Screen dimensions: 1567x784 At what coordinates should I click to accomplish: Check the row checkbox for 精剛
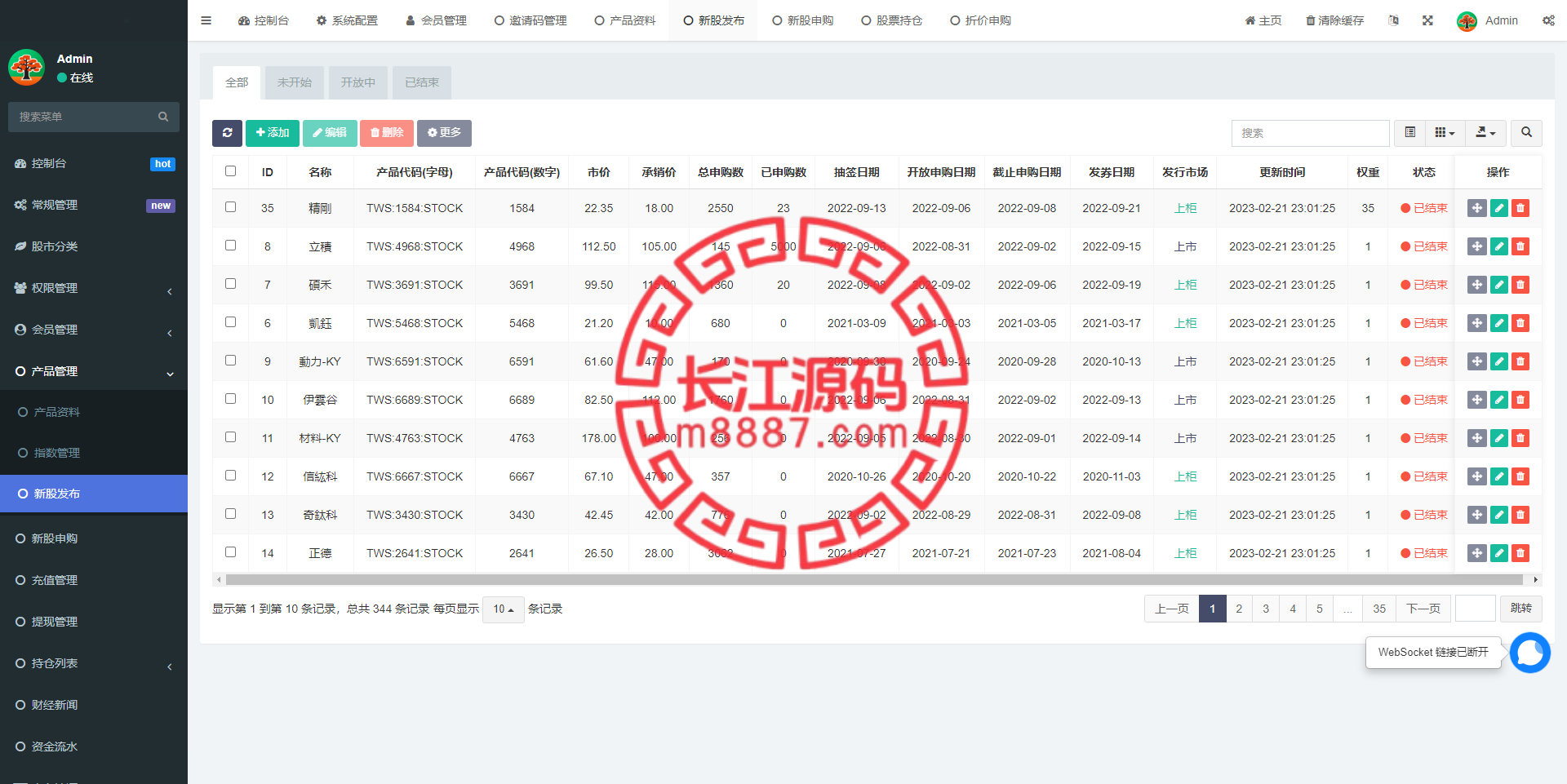click(230, 207)
